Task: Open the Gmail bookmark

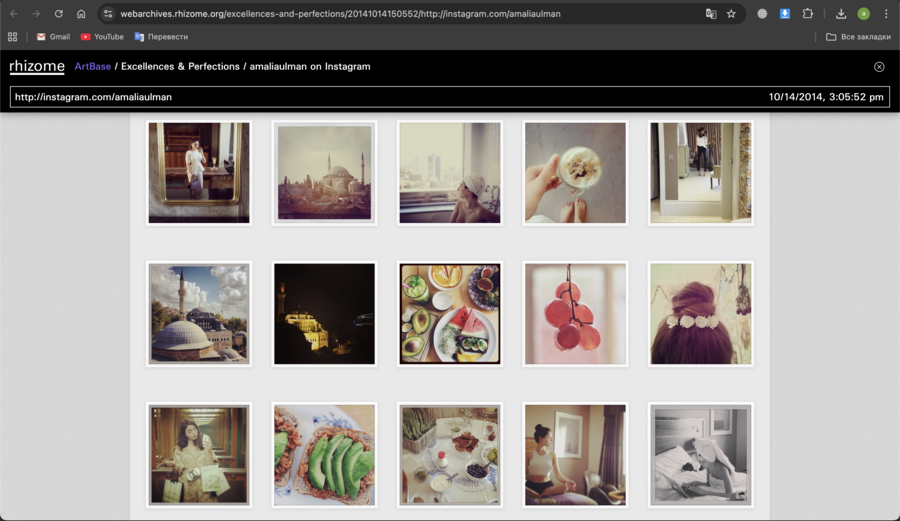Action: (53, 37)
